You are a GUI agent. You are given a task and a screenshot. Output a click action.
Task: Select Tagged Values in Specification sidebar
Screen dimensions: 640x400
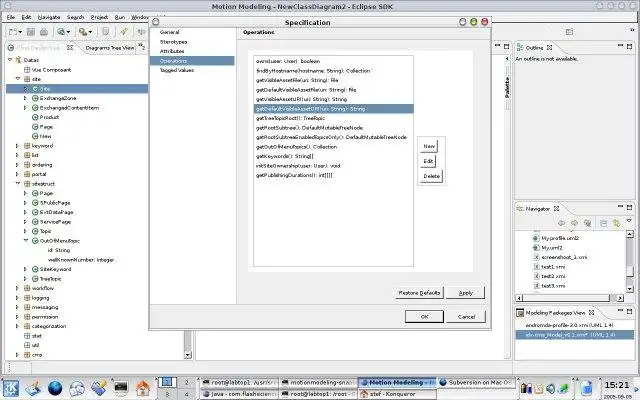tap(177, 70)
